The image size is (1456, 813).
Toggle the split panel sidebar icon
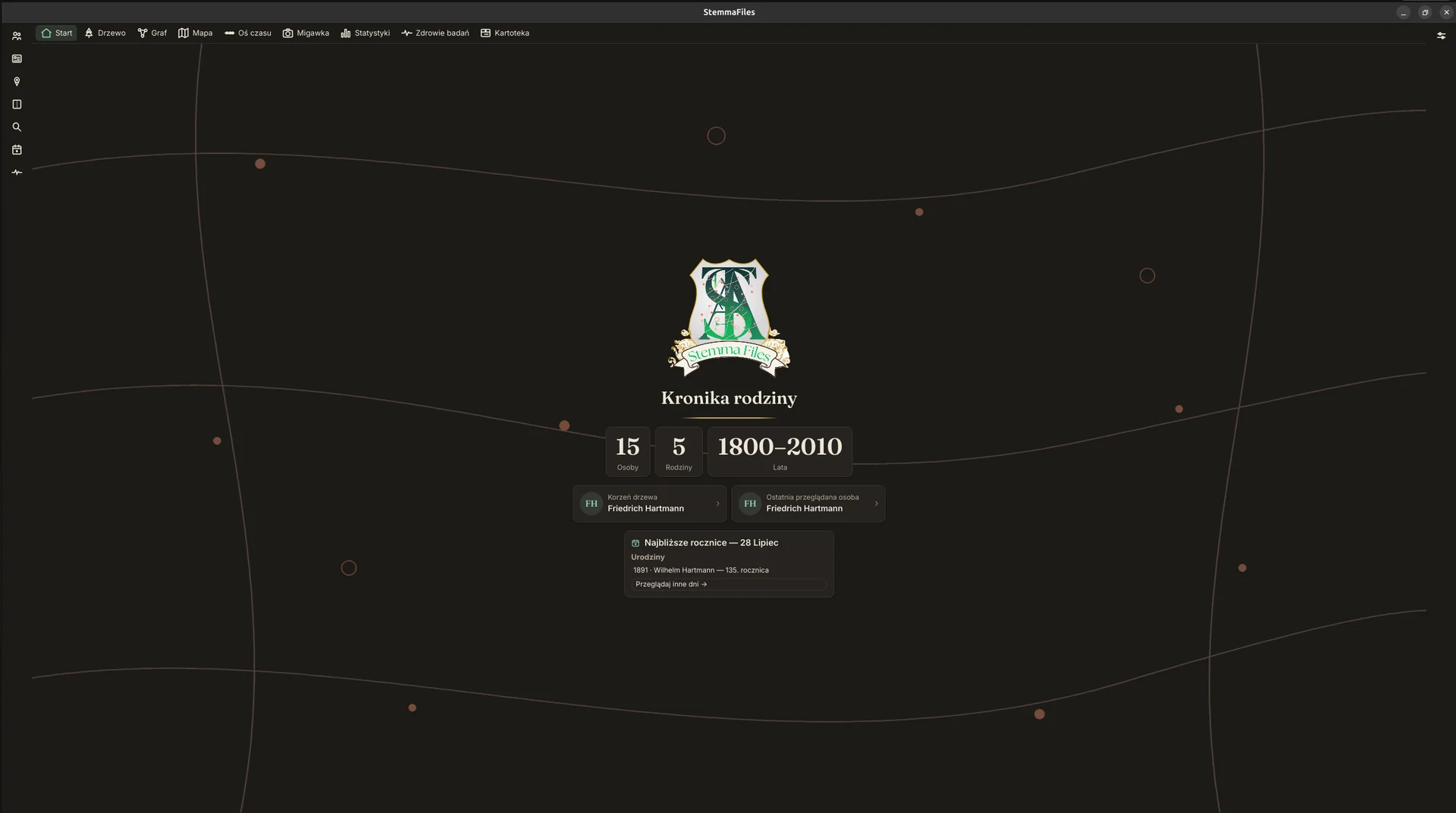tap(17, 104)
